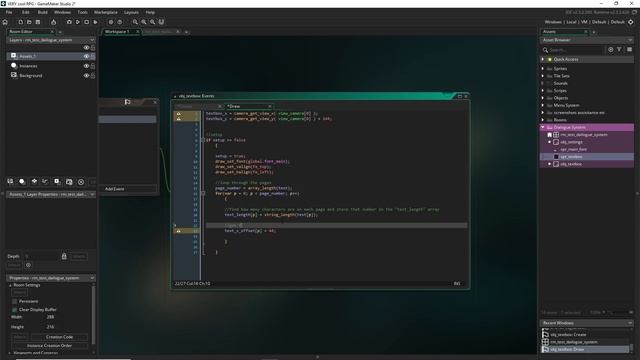The image size is (640, 360).
Task: Create new layer folder icon
Action: tap(69, 182)
